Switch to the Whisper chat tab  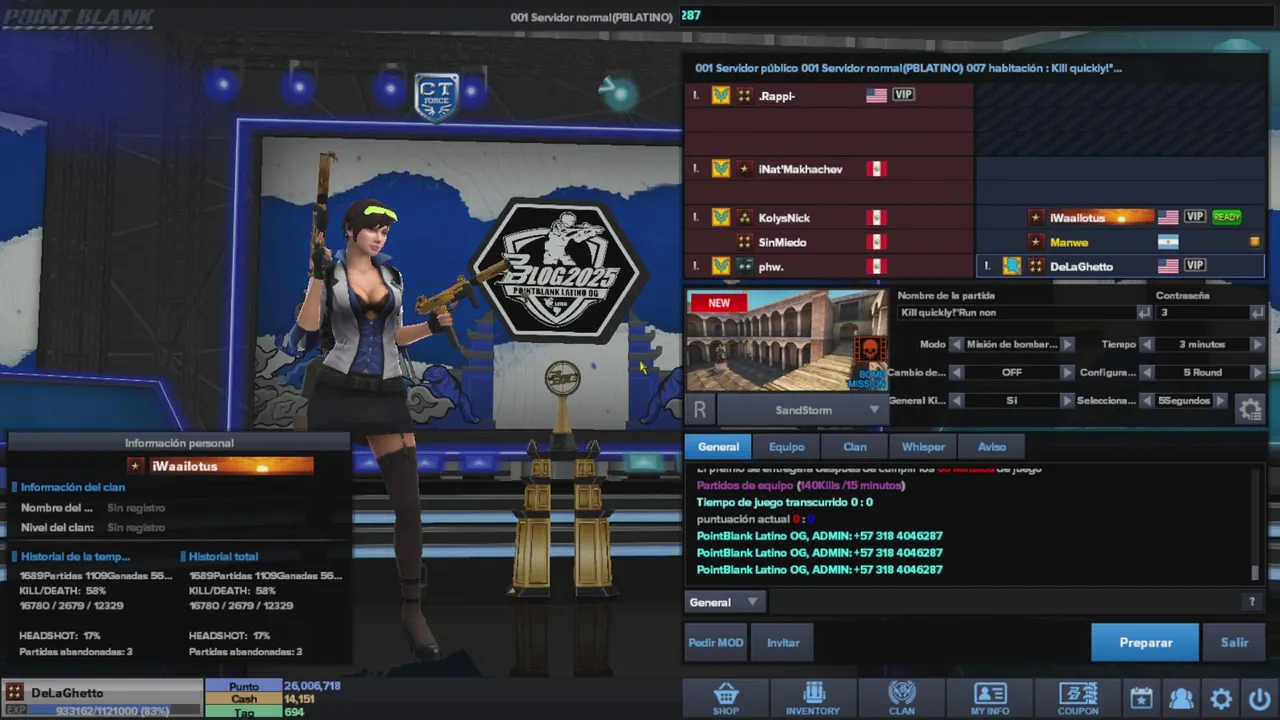923,447
